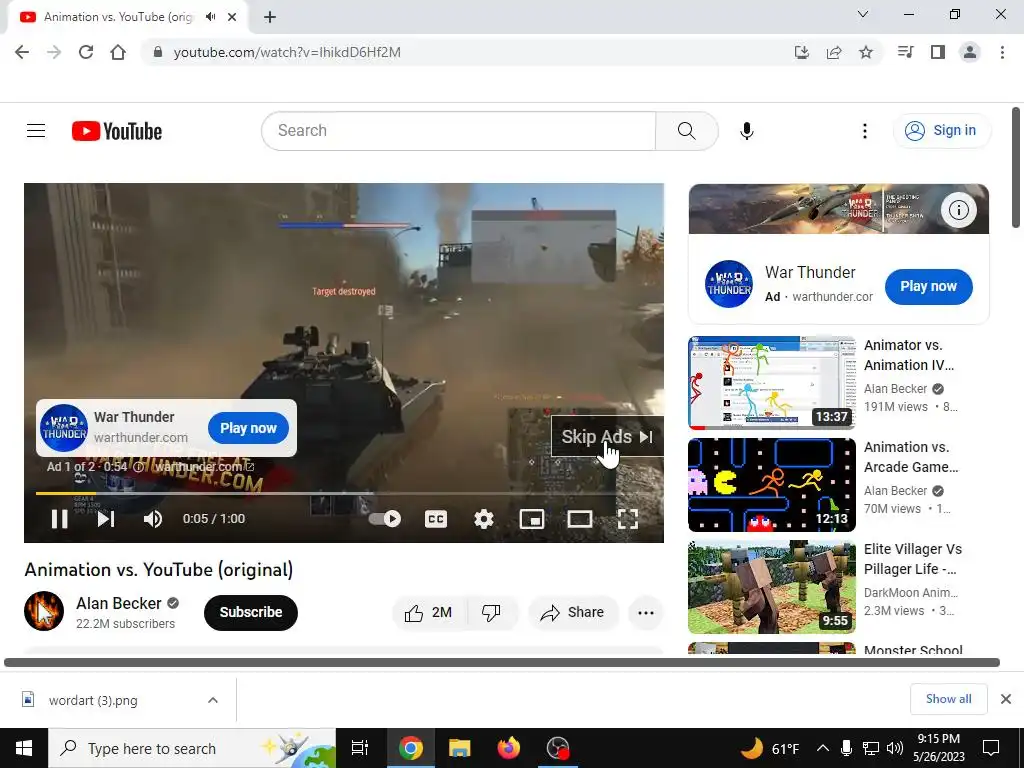Image resolution: width=1024 pixels, height=768 pixels.
Task: Click Play now in sidebar War Thunder ad
Action: [x=928, y=287]
